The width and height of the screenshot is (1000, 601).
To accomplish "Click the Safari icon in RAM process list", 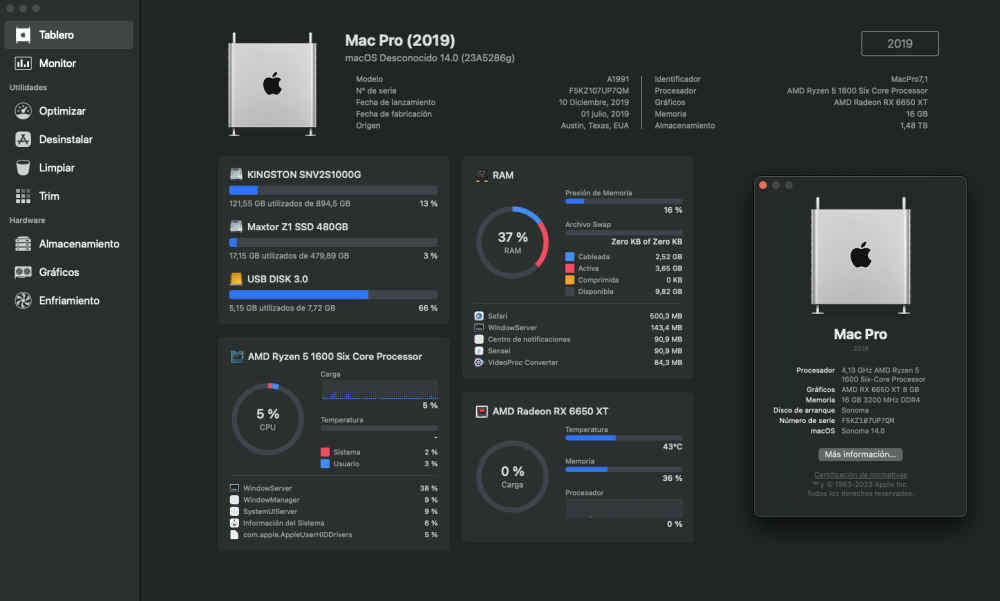I will click(479, 316).
